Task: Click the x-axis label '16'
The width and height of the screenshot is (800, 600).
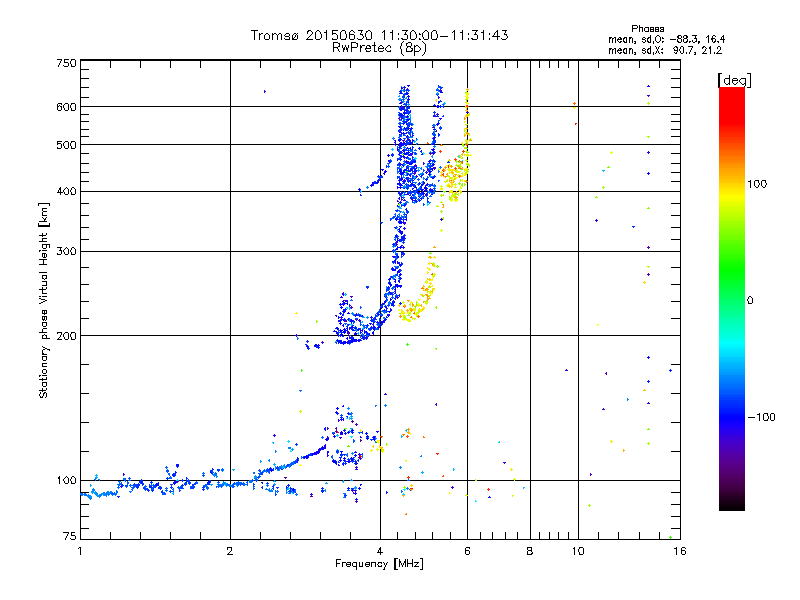Action: [x=680, y=551]
